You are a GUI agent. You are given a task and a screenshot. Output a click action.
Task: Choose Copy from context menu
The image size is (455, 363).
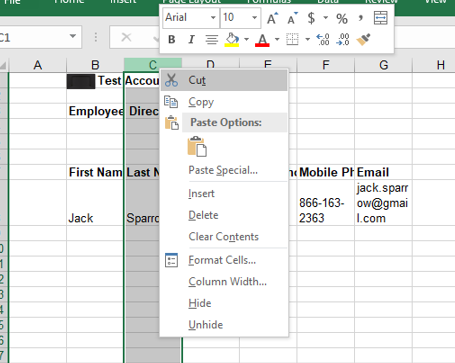pos(224,102)
